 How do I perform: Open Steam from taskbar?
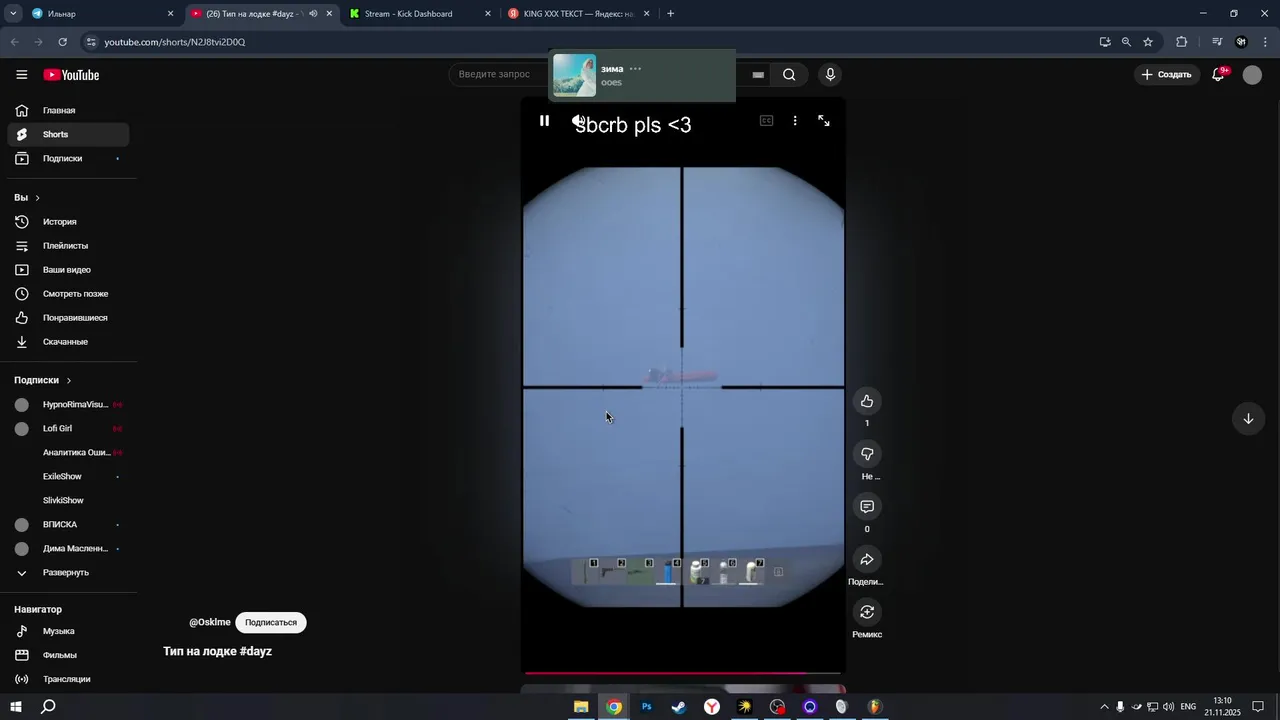(x=679, y=707)
